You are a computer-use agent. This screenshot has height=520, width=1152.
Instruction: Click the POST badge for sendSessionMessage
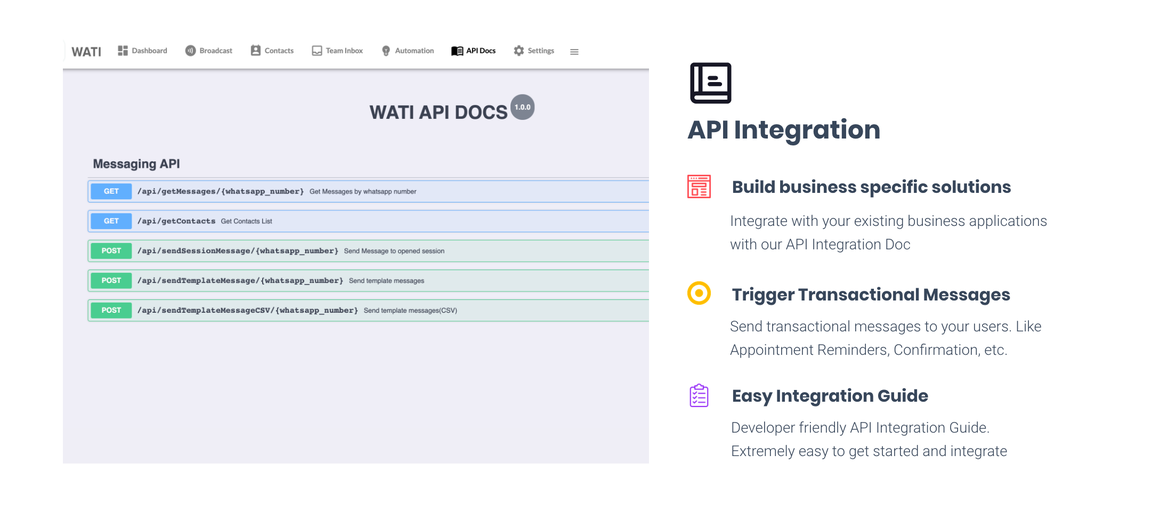point(111,250)
